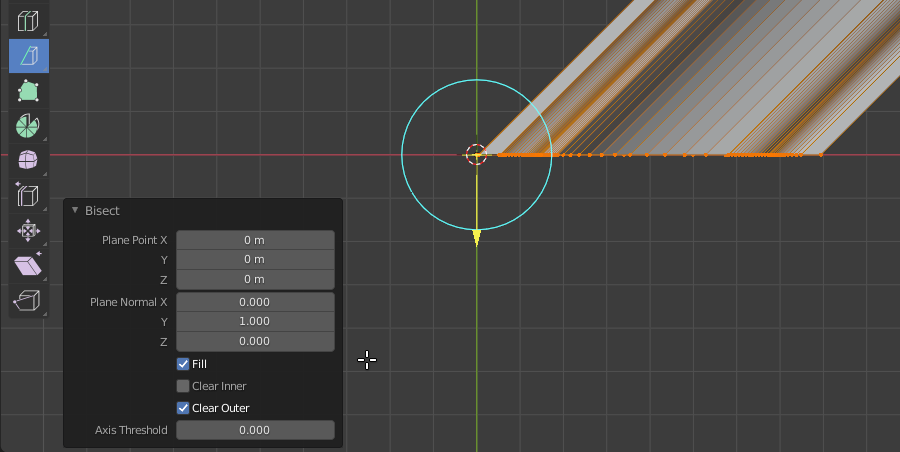Click the Plane Point X field

254,240
